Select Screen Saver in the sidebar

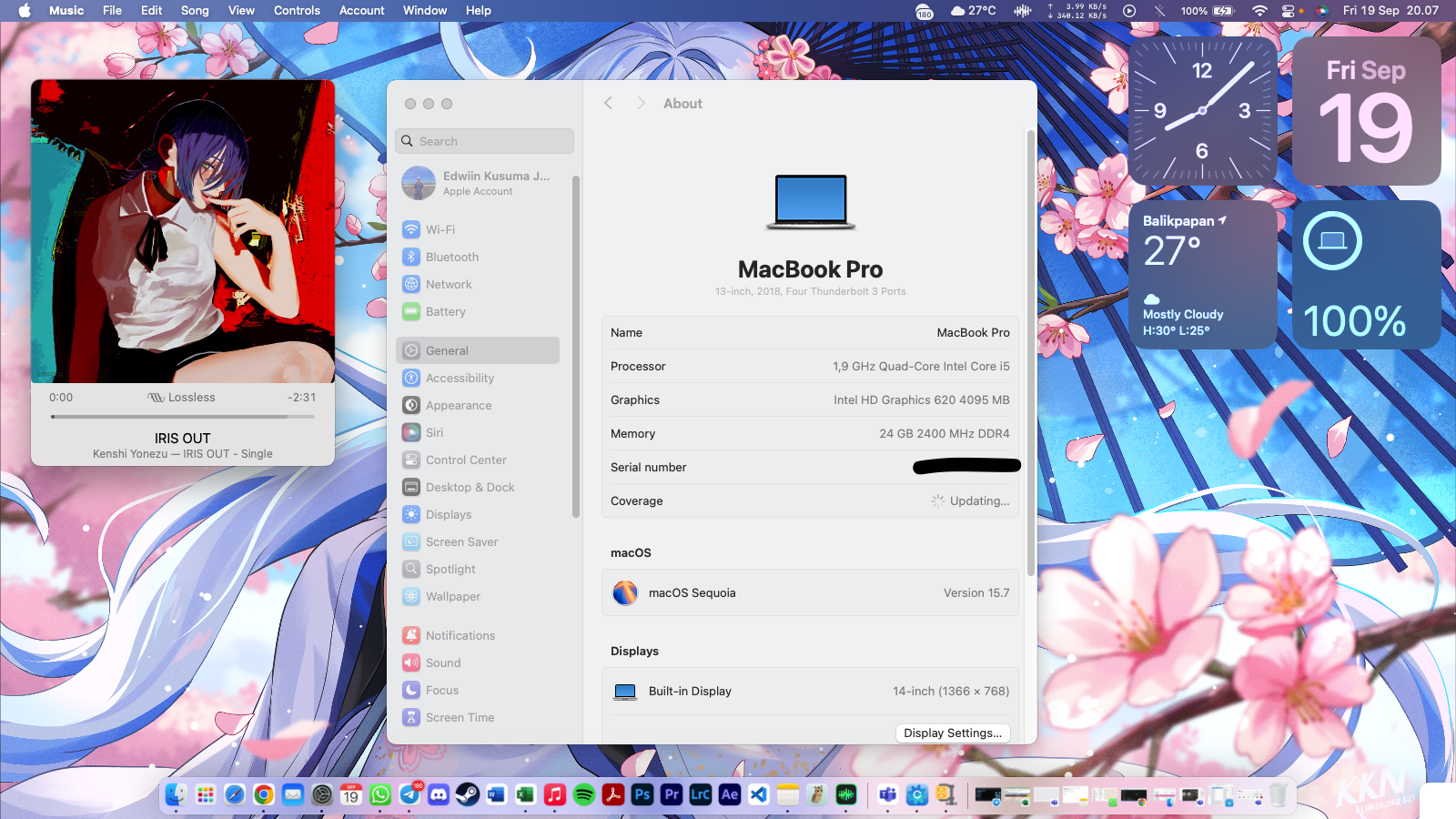pyautogui.click(x=478, y=541)
